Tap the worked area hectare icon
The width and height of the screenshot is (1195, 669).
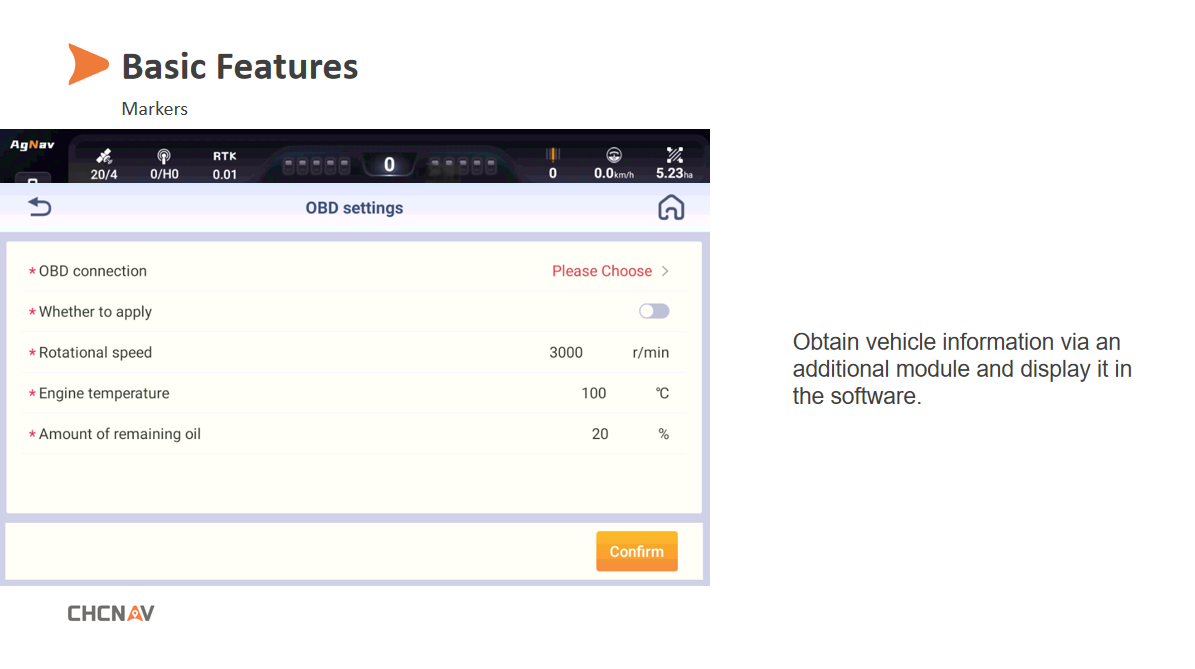tap(674, 156)
